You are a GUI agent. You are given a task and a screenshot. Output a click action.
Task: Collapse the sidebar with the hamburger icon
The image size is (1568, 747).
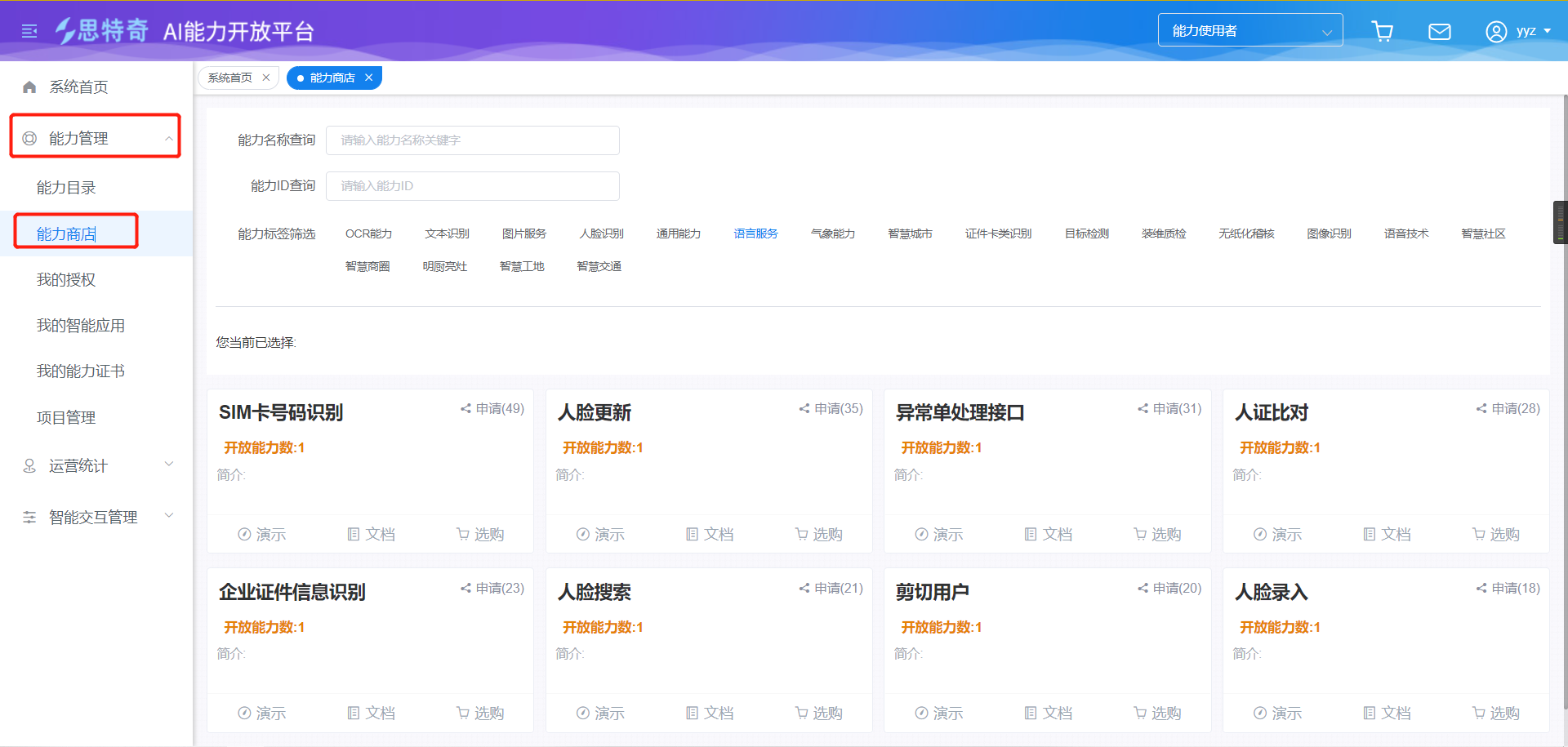pos(29,31)
